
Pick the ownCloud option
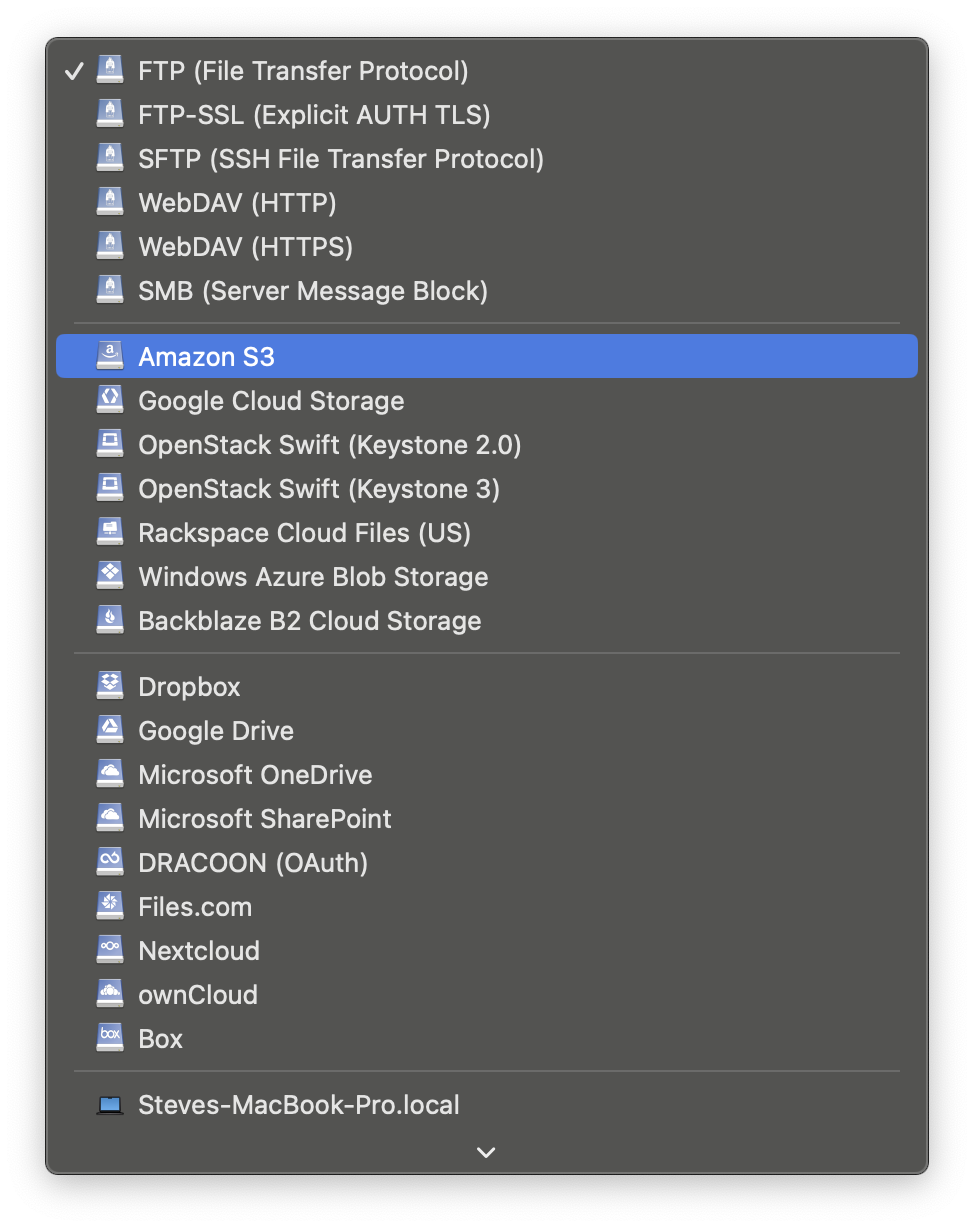point(487,994)
